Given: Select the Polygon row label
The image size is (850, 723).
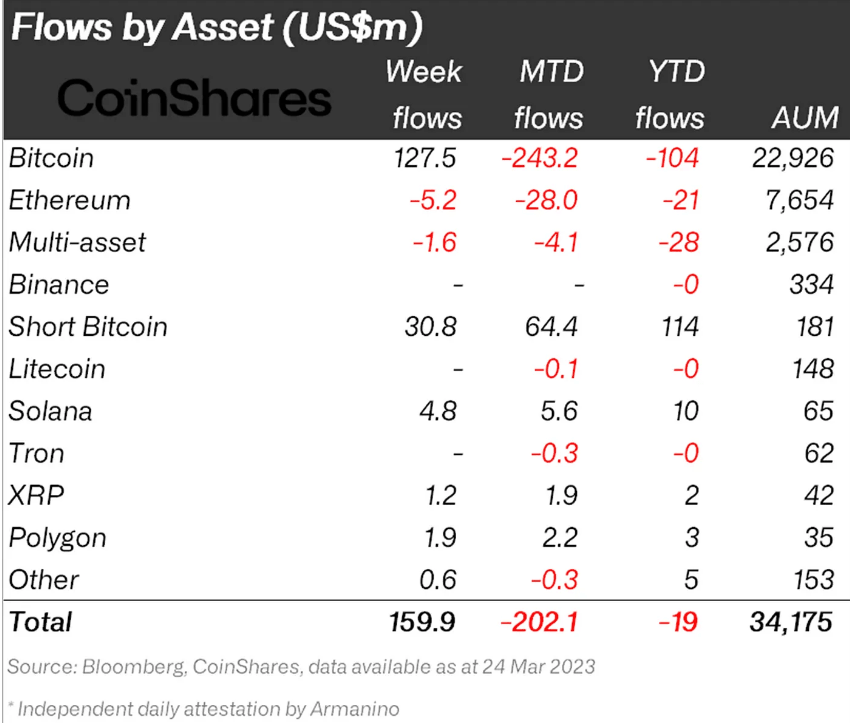Looking at the screenshot, I should [57, 537].
